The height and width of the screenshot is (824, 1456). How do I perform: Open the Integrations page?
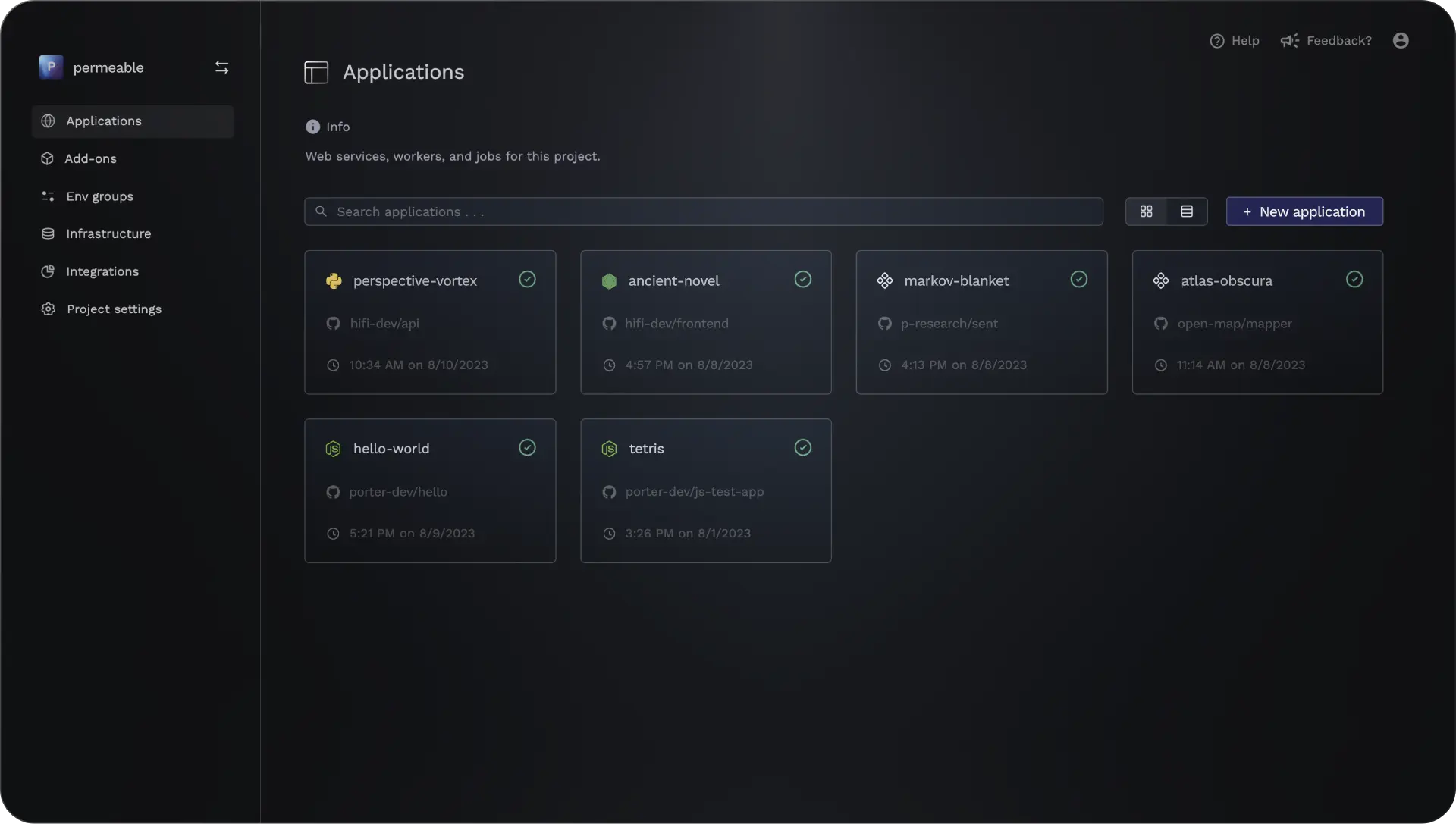click(102, 271)
